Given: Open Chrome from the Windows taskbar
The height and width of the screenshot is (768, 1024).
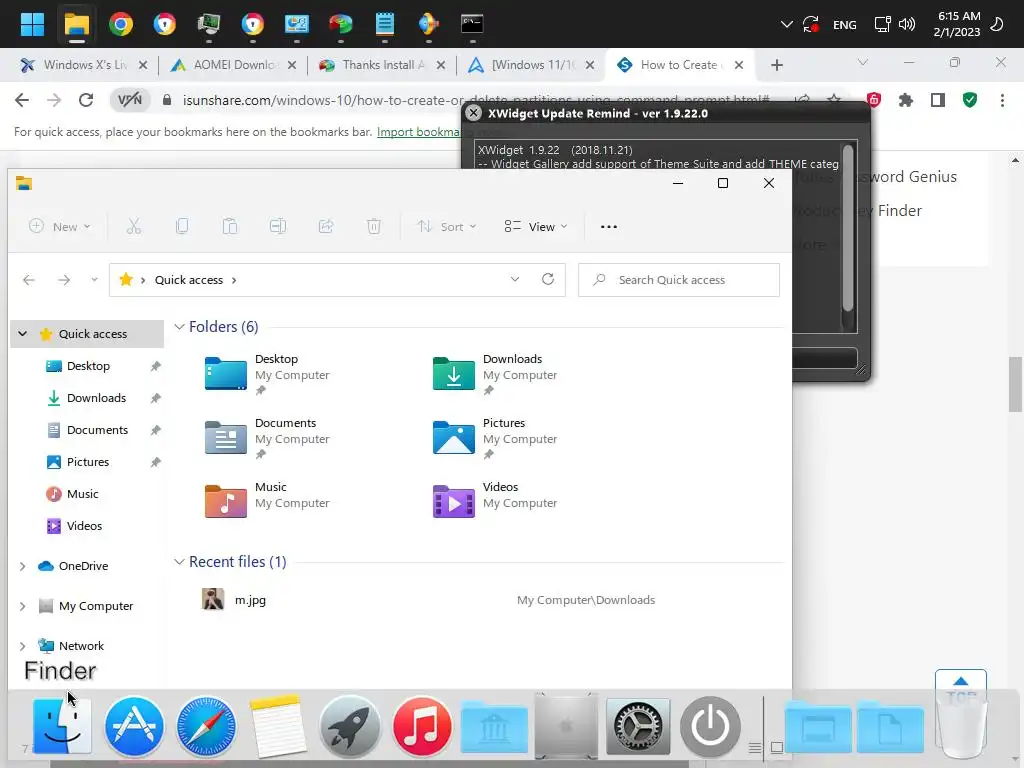Looking at the screenshot, I should point(121,24).
